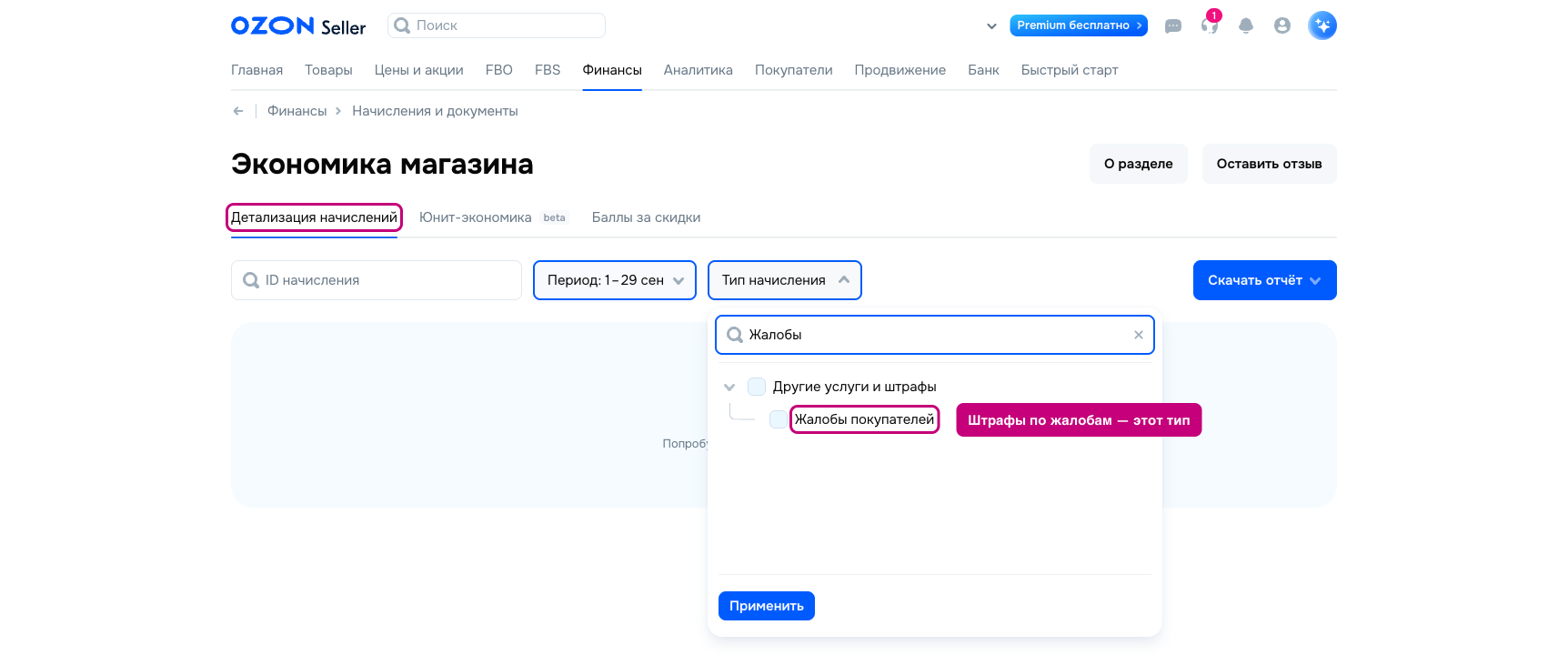Clear the Жалобы search with X

click(1139, 335)
